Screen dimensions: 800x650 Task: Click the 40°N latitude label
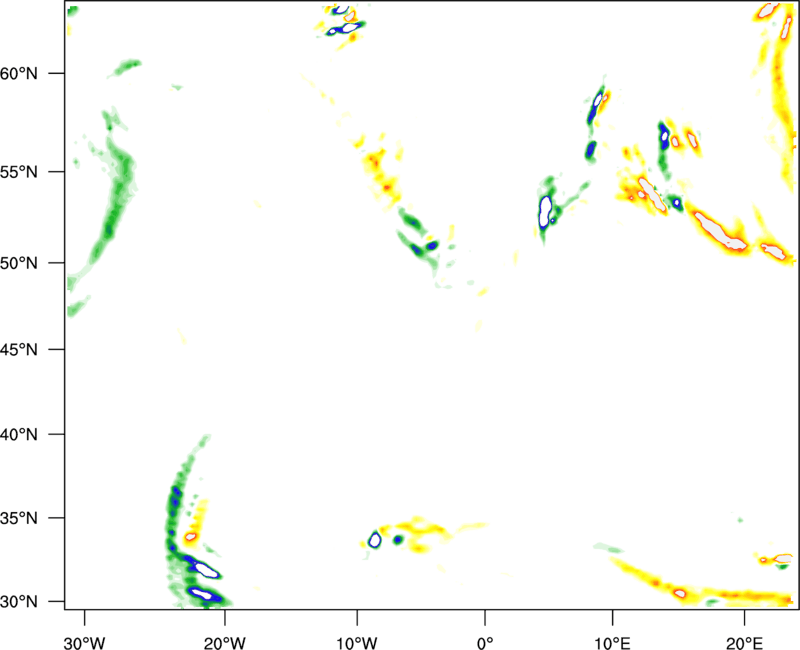[x=19, y=435]
